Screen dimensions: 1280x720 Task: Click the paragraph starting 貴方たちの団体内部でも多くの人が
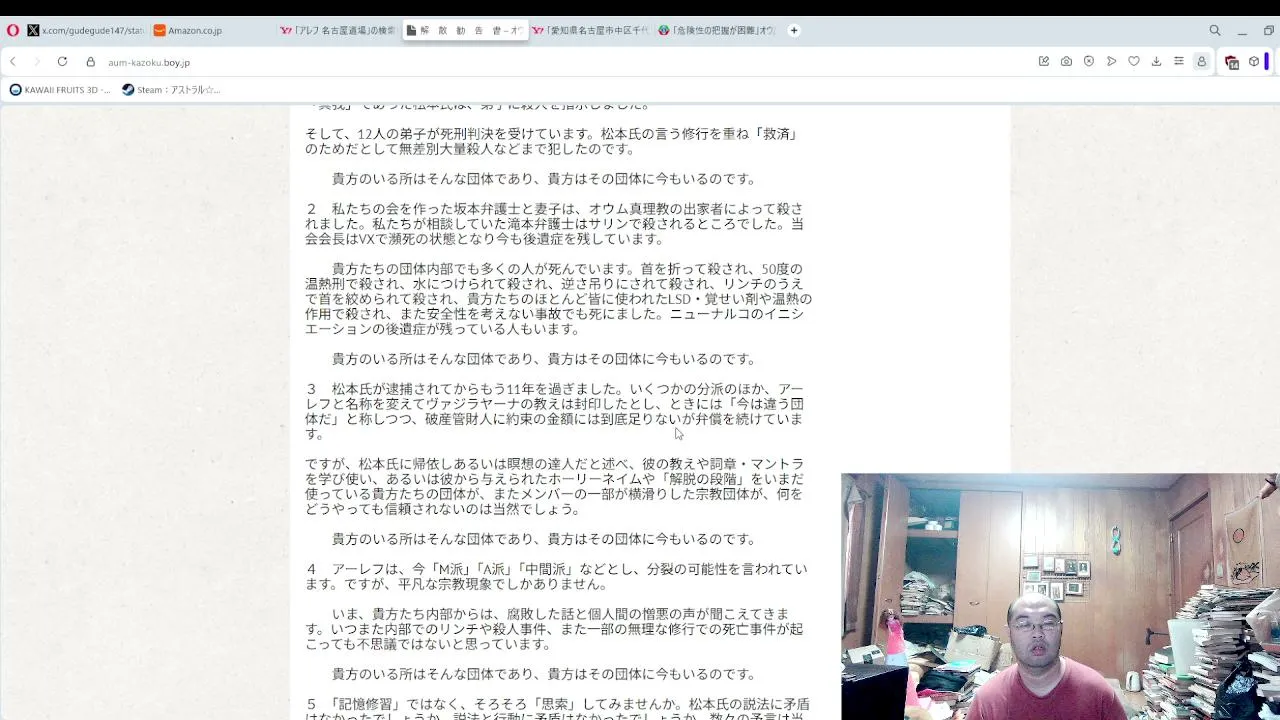(558, 299)
